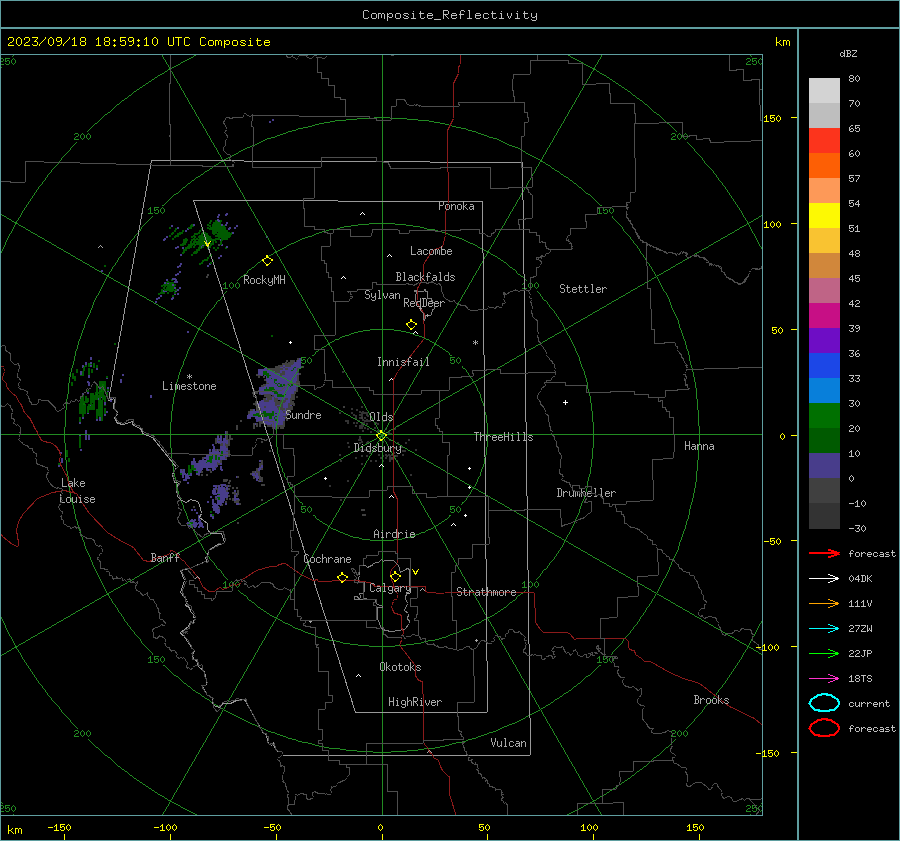The height and width of the screenshot is (841, 900).
Task: Click the Okotoks label
Action: click(x=400, y=667)
